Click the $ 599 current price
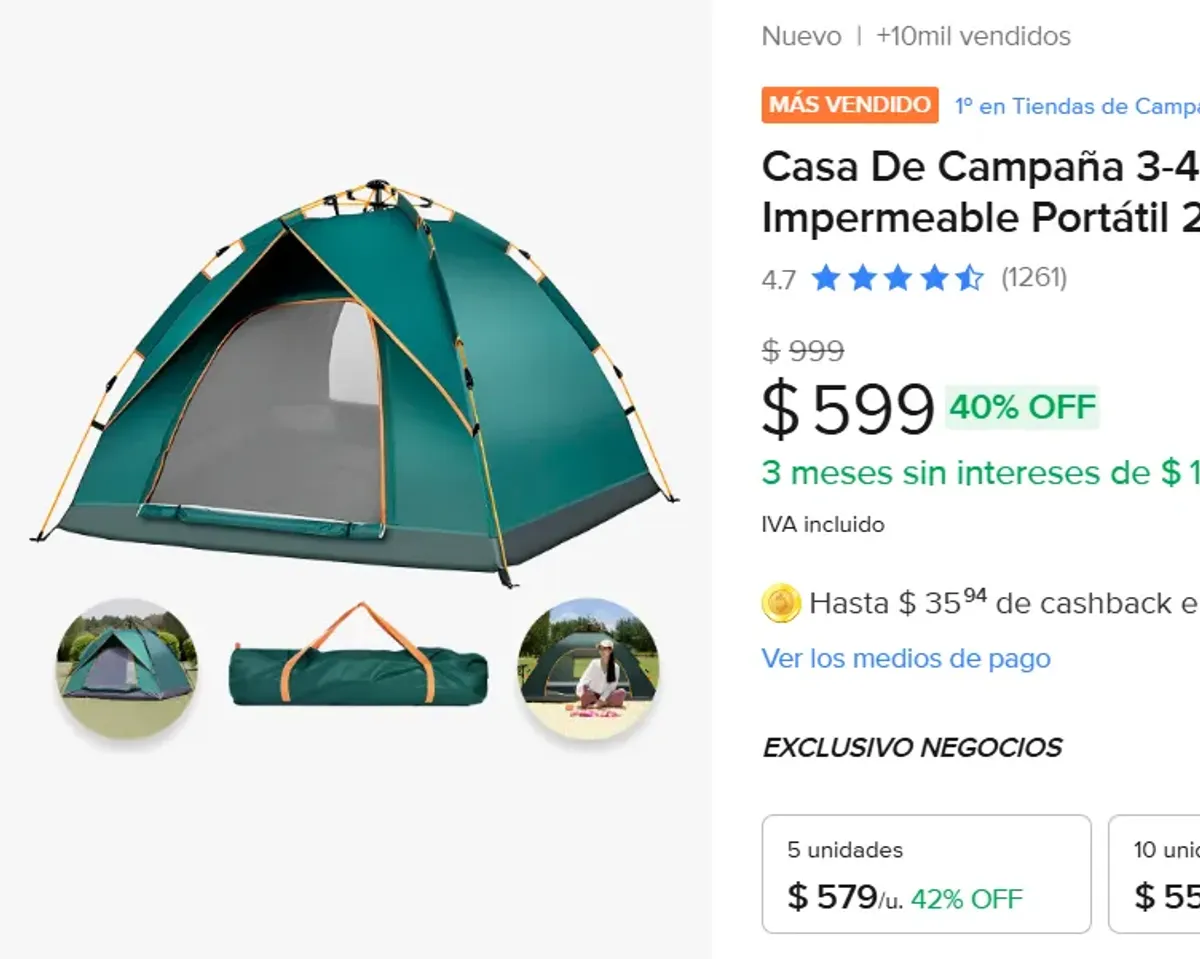1200x959 pixels. click(x=848, y=409)
